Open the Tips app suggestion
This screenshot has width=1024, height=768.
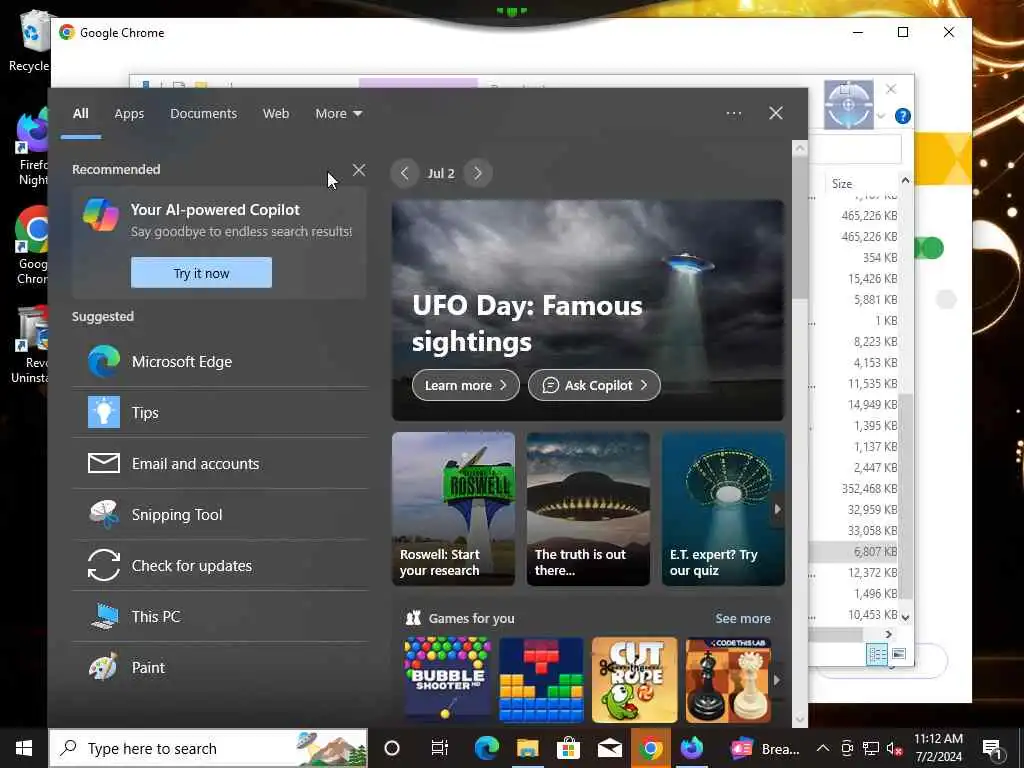point(219,413)
